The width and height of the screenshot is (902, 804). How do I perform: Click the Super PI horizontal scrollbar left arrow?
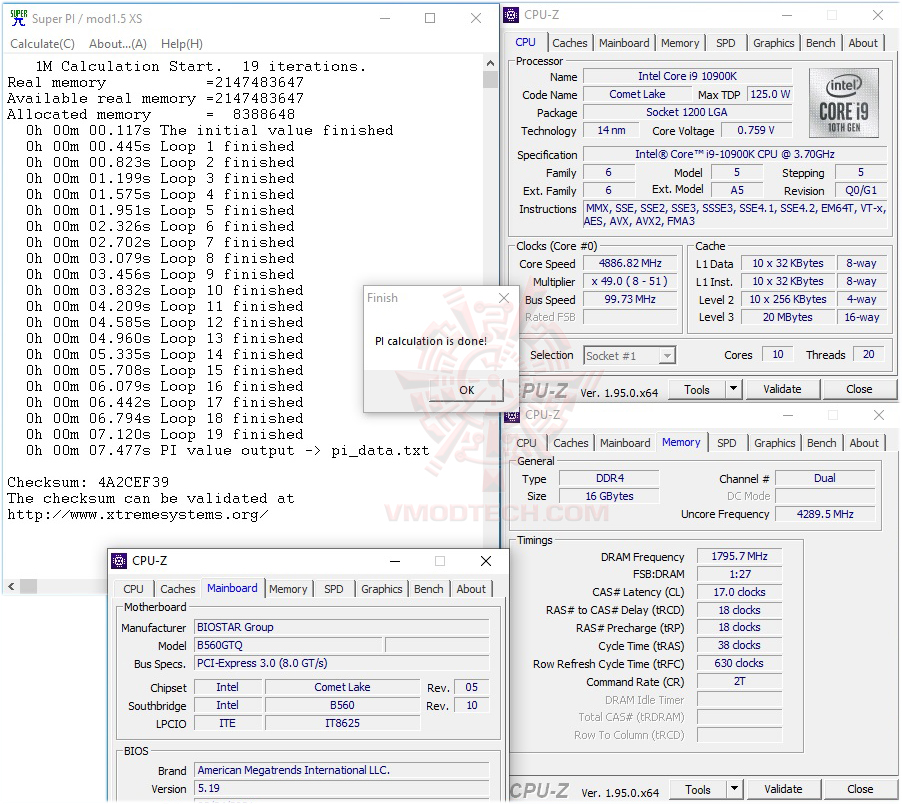click(x=12, y=587)
